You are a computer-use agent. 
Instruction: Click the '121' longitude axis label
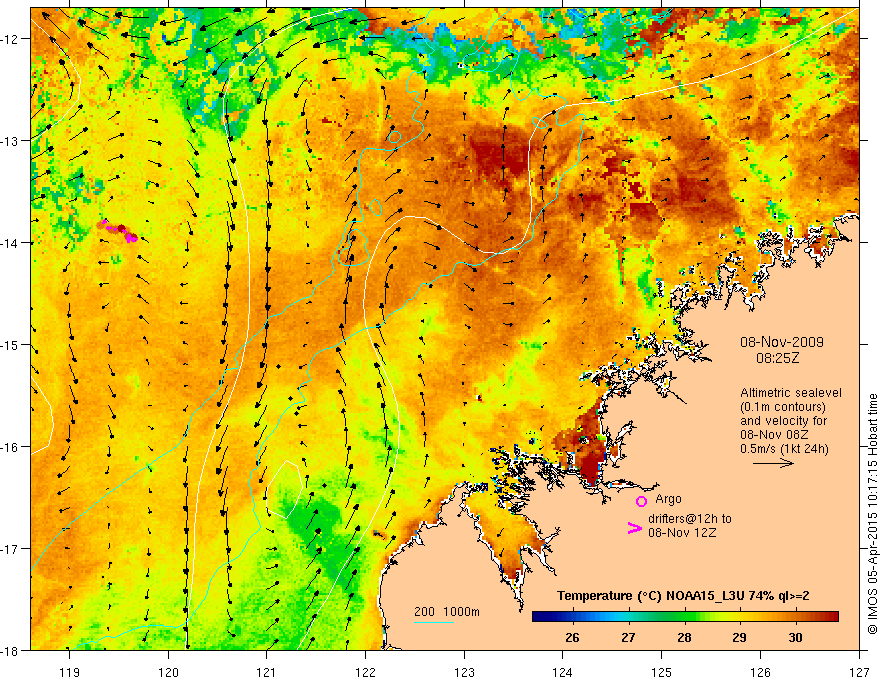click(x=267, y=672)
